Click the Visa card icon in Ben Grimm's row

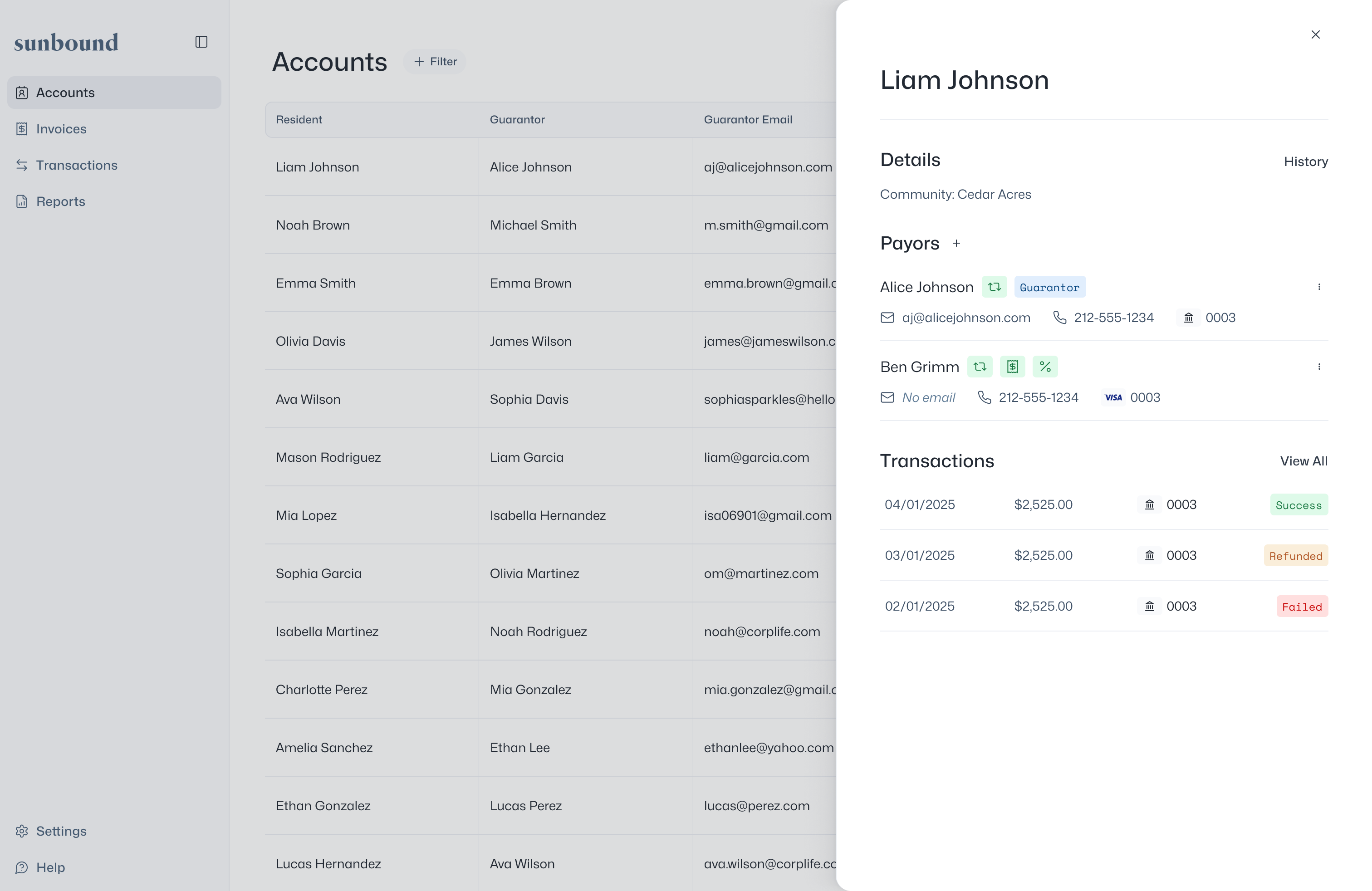coord(1113,397)
